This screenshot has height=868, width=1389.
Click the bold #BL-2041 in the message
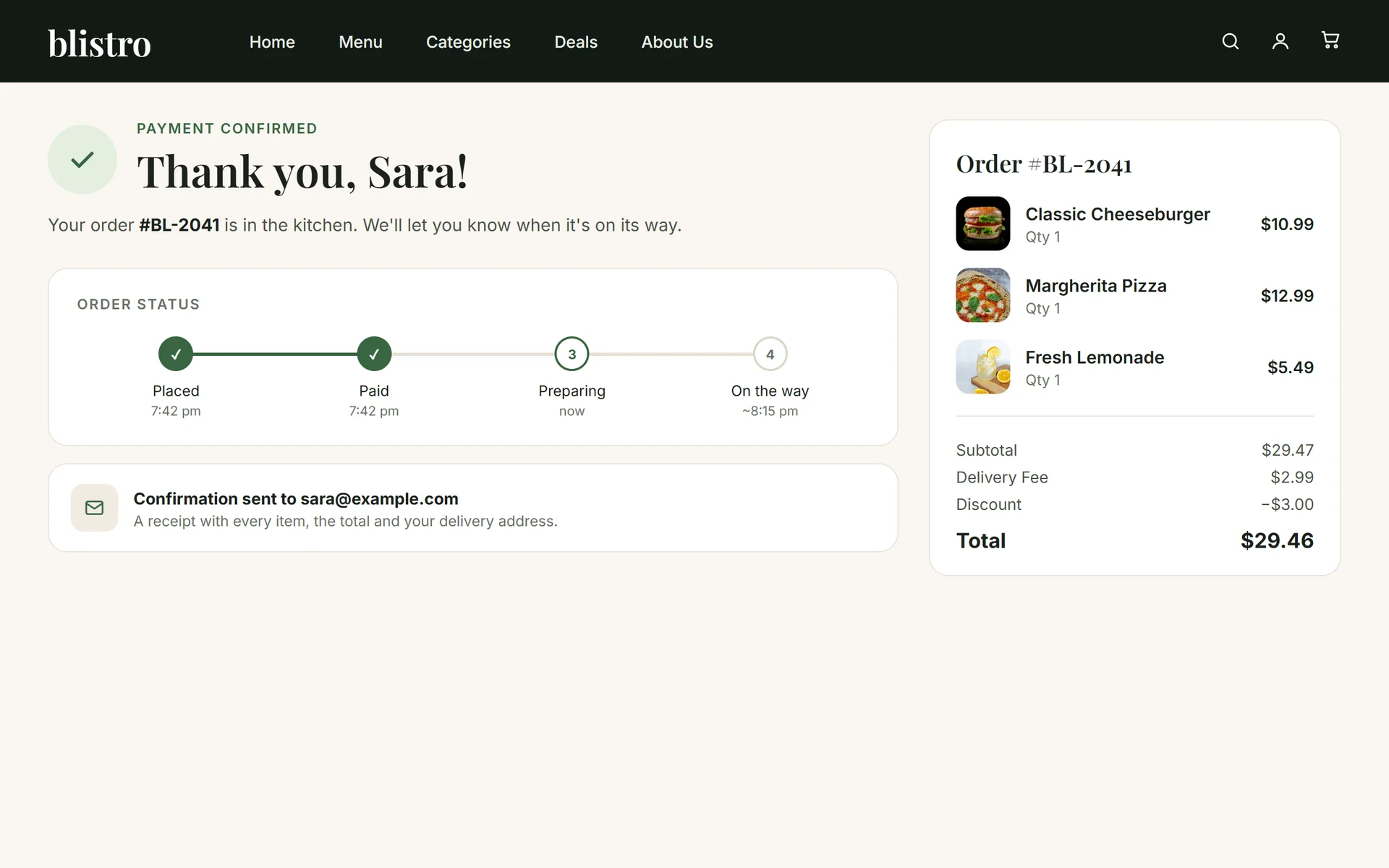179,225
